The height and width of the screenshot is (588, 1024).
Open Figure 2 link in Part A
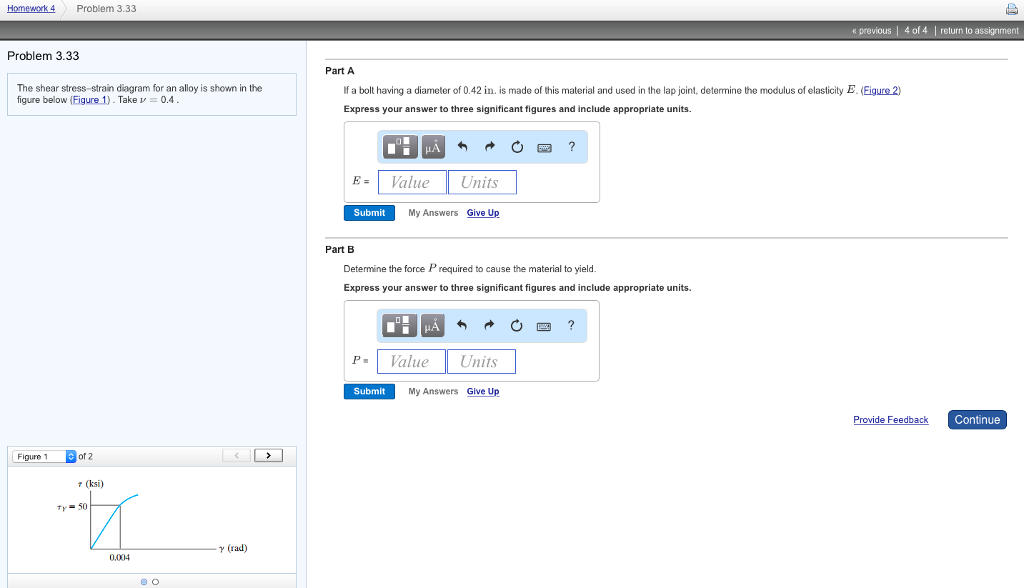(881, 91)
